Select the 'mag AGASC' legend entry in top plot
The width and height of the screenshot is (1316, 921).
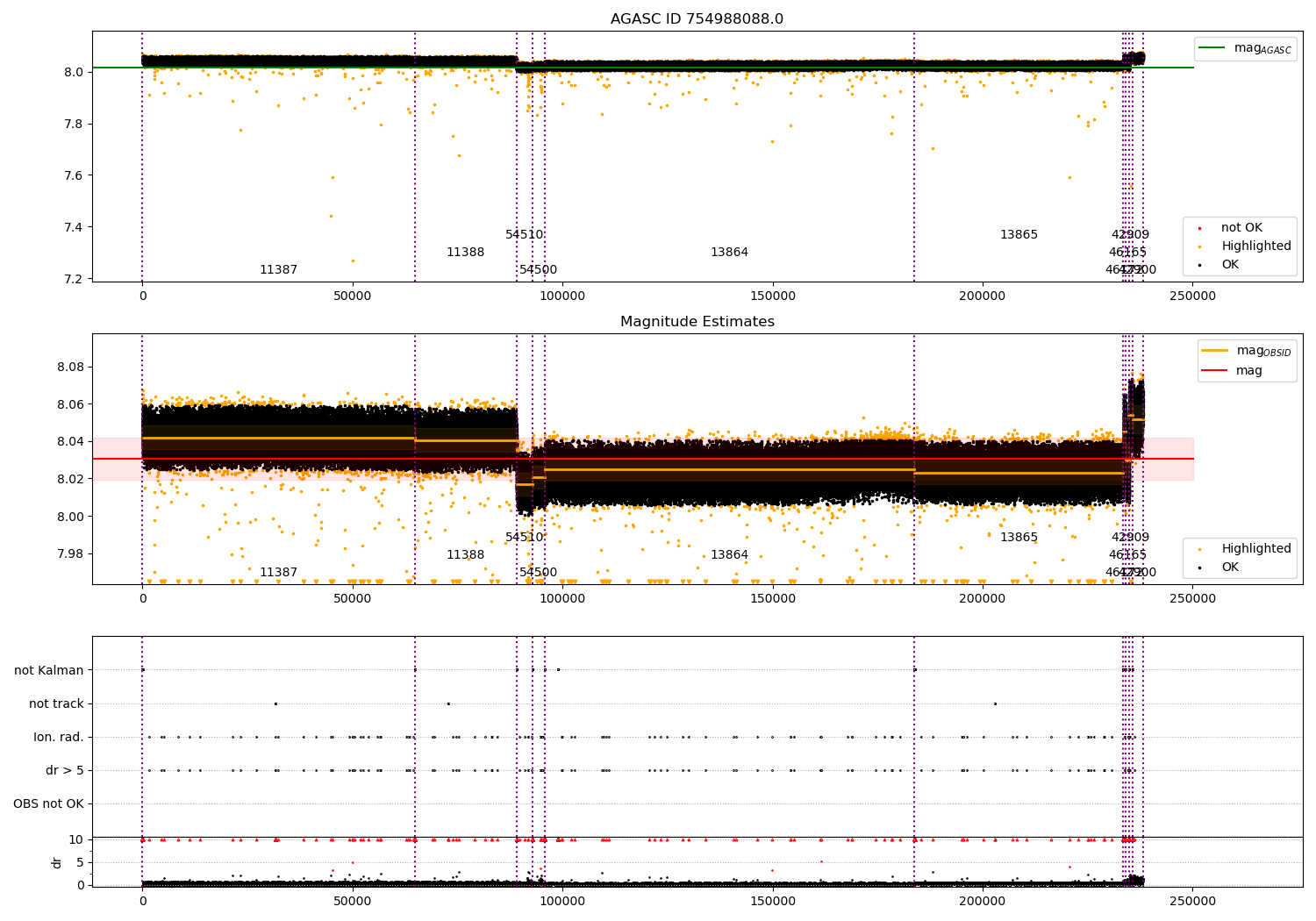click(1245, 48)
